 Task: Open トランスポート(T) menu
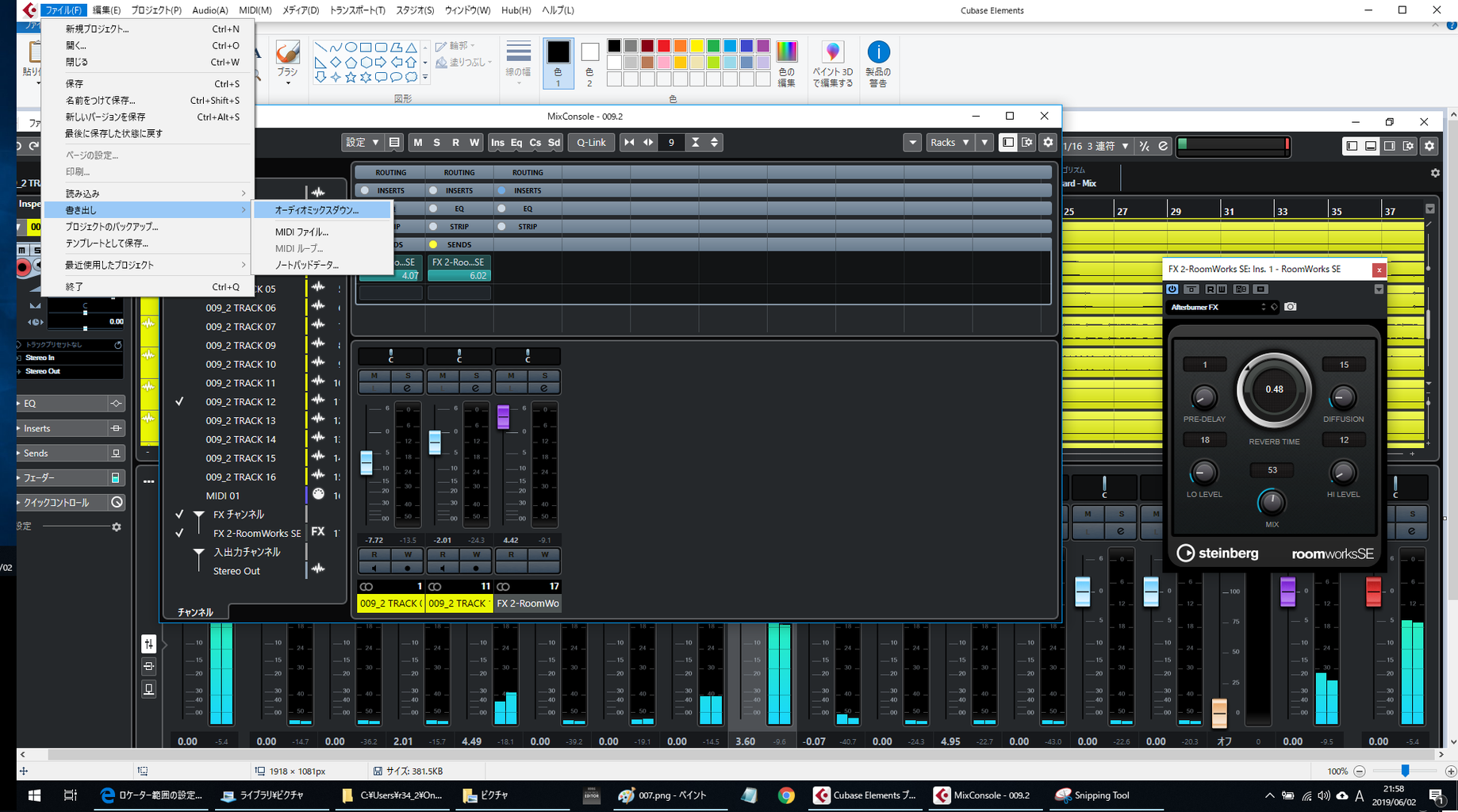pos(357,10)
